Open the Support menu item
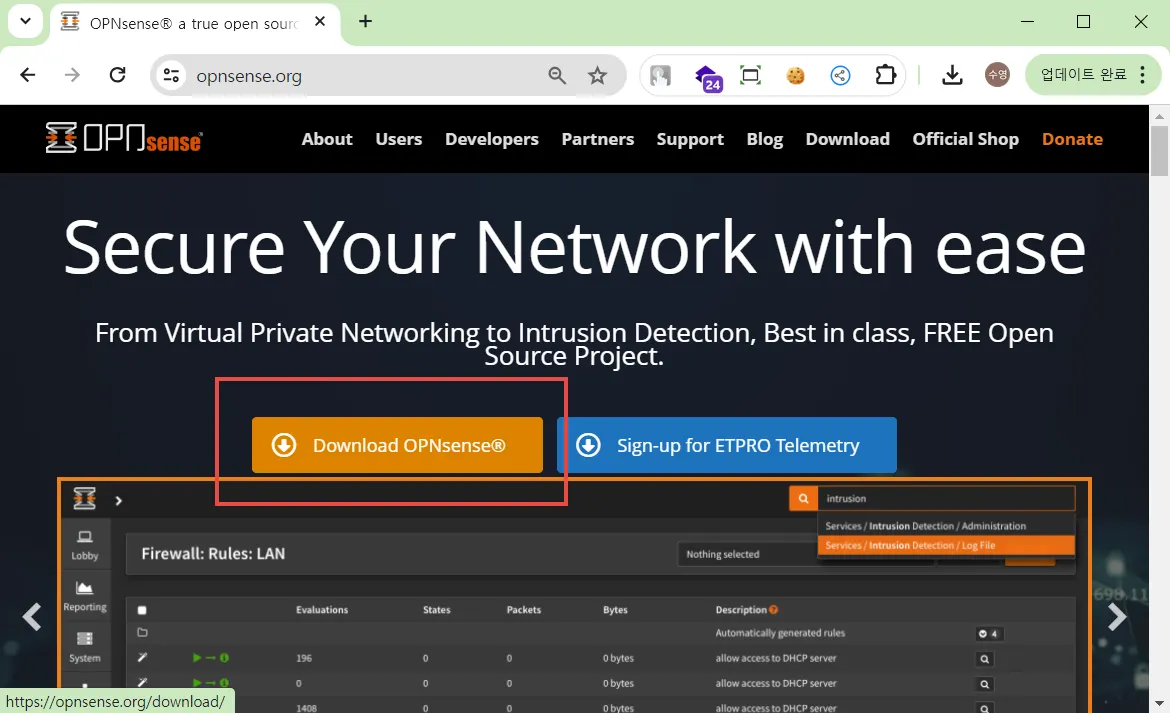 point(690,139)
